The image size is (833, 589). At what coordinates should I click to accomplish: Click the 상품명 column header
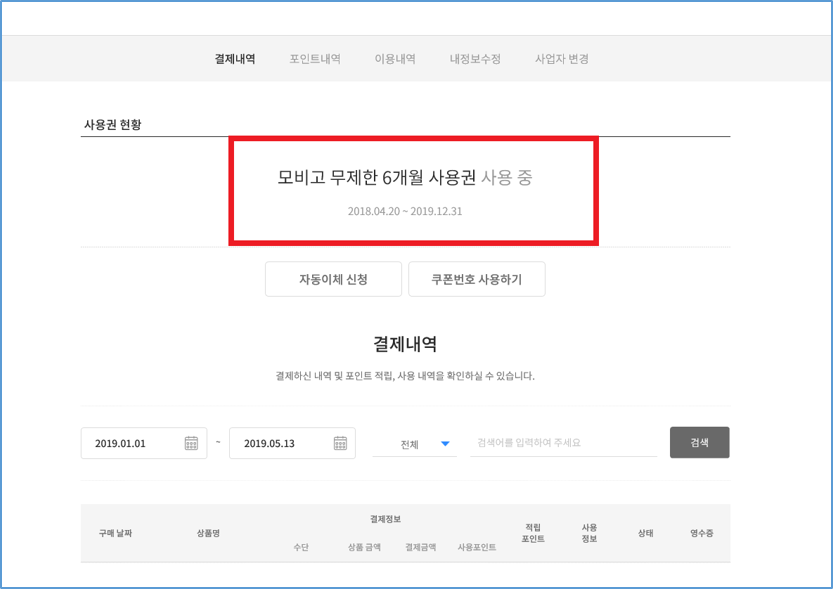[208, 533]
